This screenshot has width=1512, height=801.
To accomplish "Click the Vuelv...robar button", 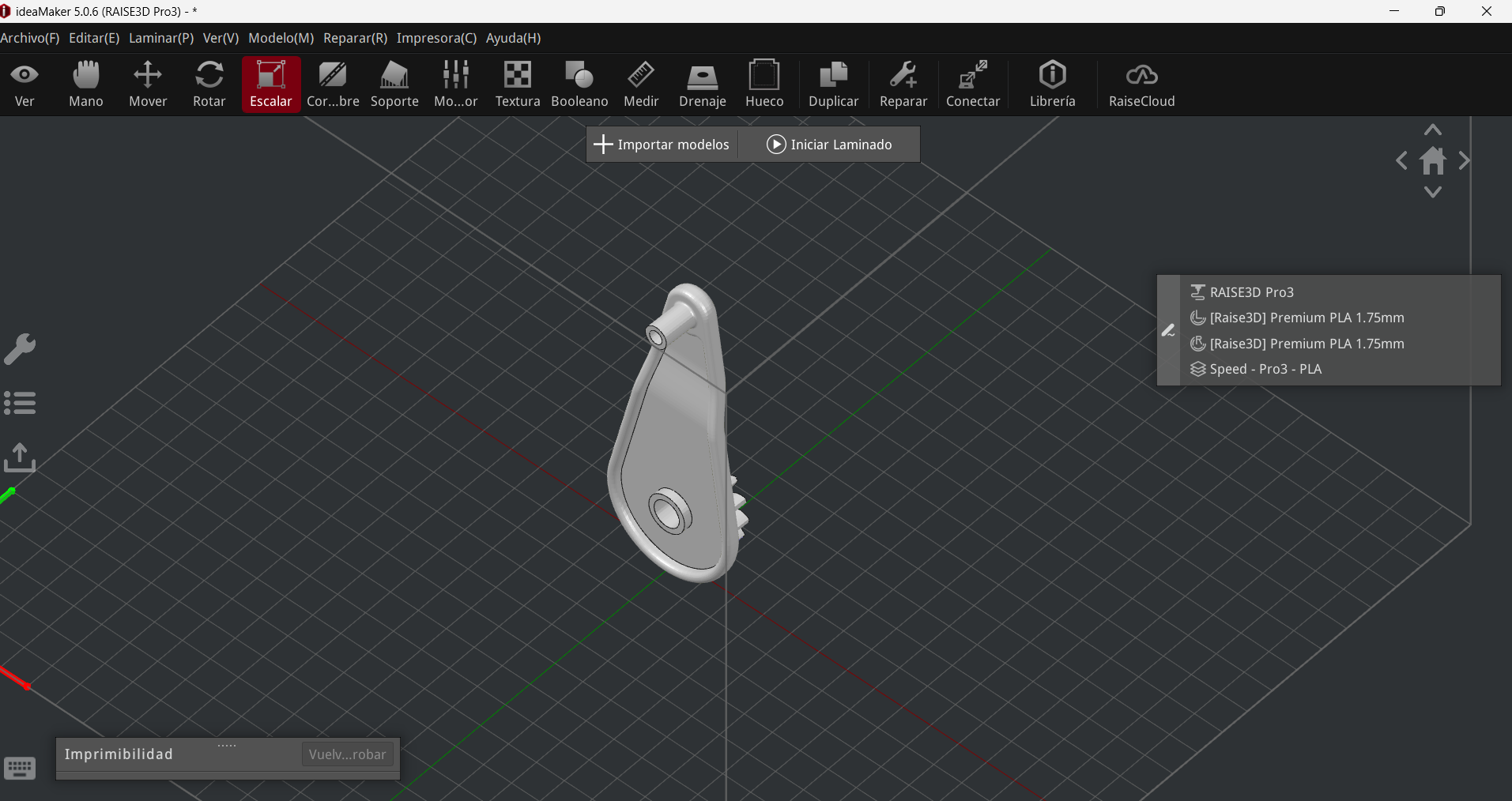I will 347,754.
